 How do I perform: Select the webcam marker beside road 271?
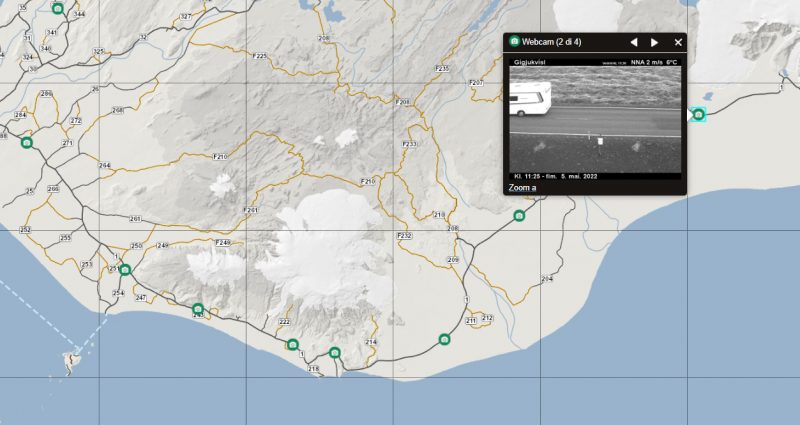[x=27, y=143]
